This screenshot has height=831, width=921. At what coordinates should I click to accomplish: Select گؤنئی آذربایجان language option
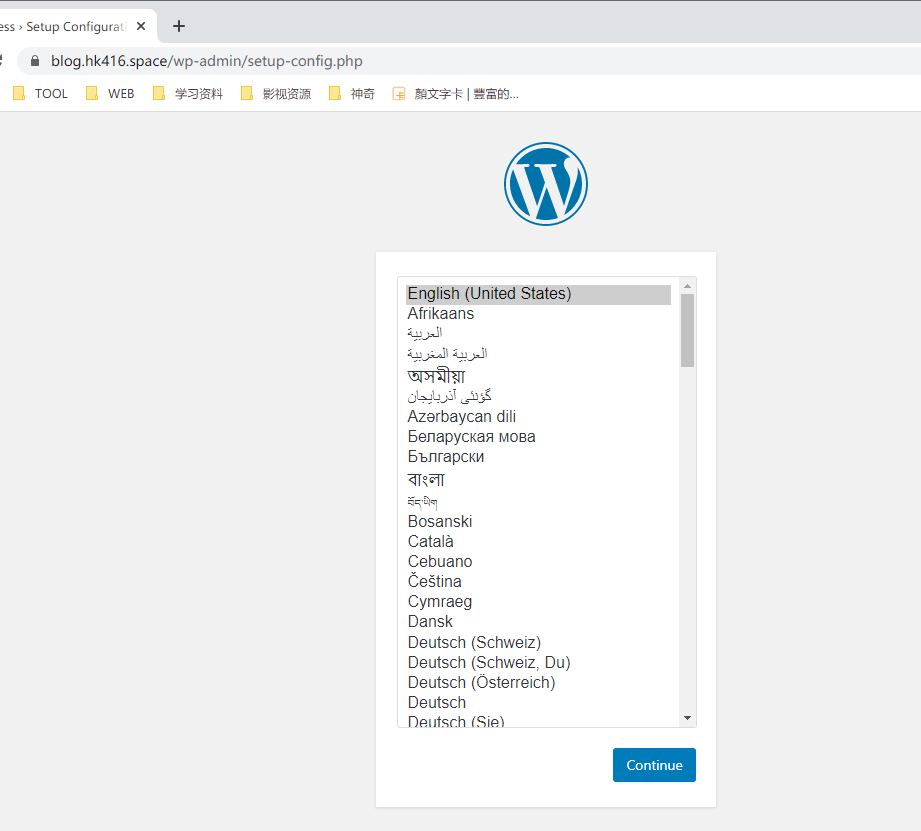point(538,396)
